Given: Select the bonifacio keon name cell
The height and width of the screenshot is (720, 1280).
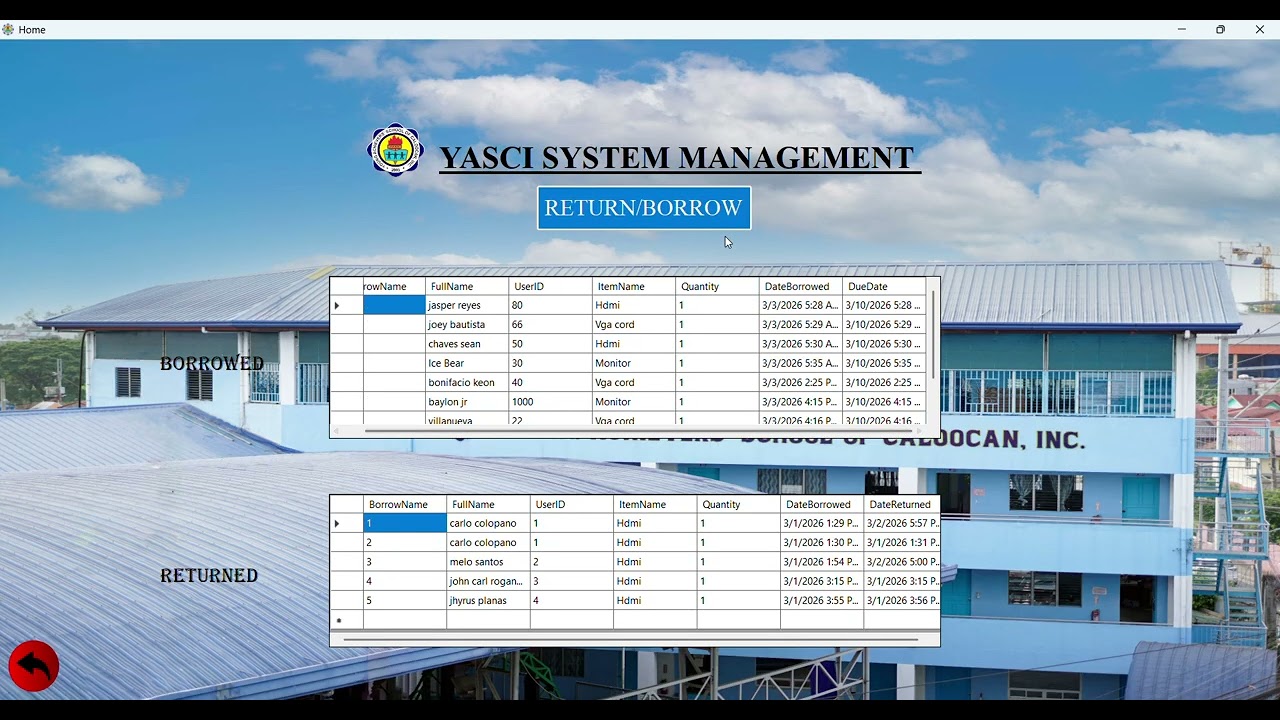Looking at the screenshot, I should [467, 382].
